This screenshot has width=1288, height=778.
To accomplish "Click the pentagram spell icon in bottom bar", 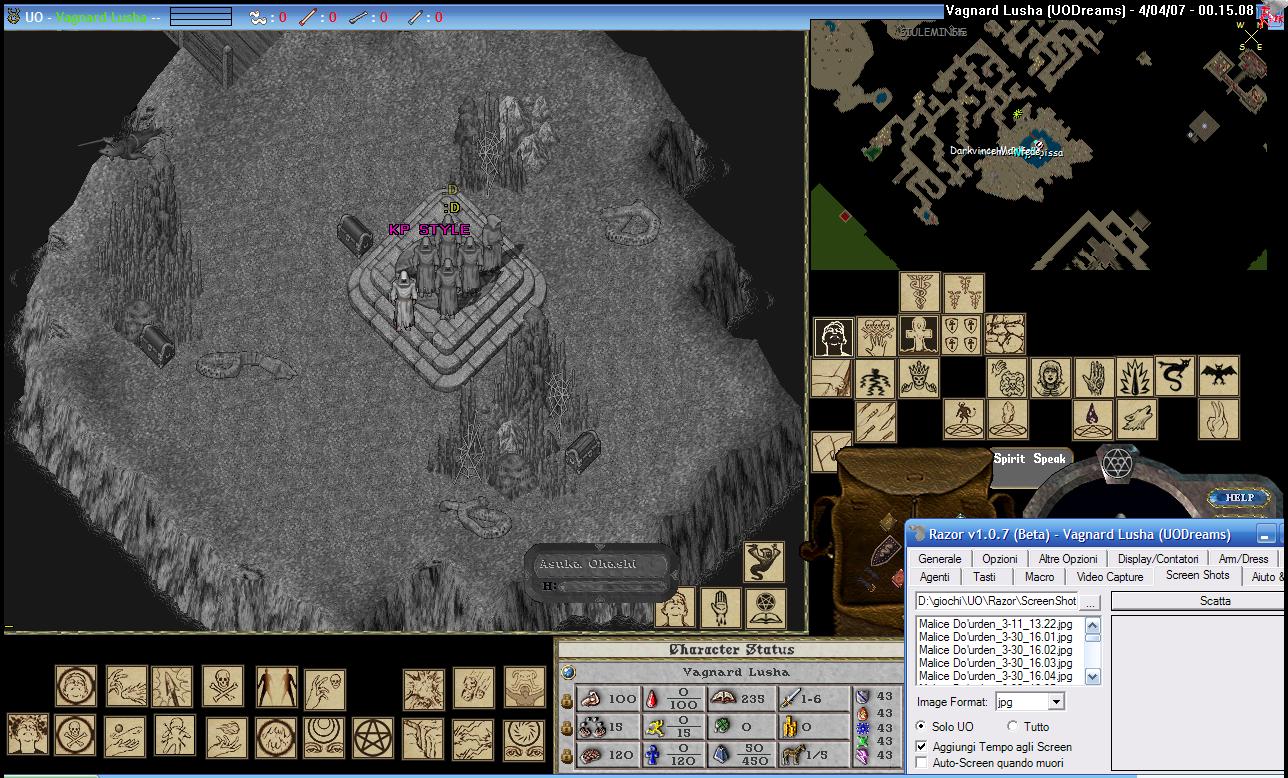I will [374, 737].
